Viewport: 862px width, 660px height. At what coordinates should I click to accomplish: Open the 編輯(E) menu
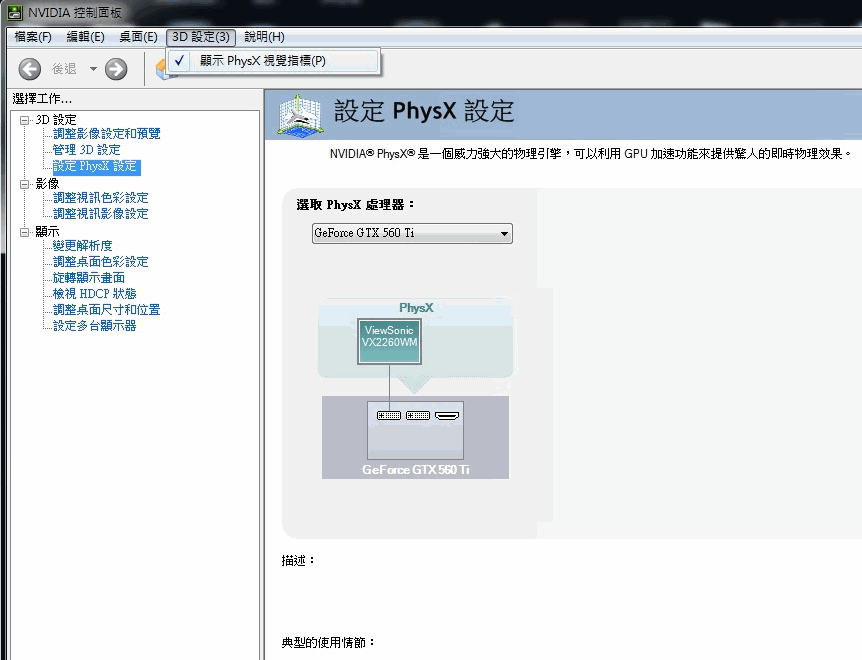[85, 37]
